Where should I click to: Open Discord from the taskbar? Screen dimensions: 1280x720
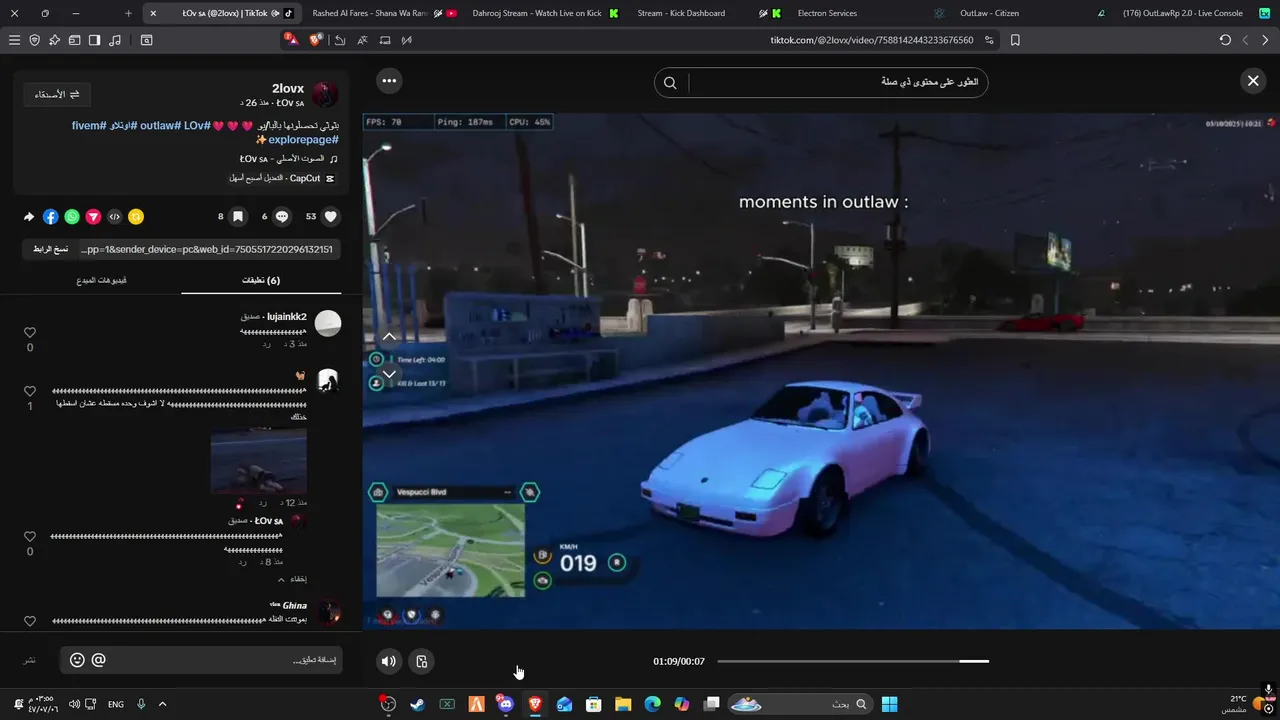point(505,704)
